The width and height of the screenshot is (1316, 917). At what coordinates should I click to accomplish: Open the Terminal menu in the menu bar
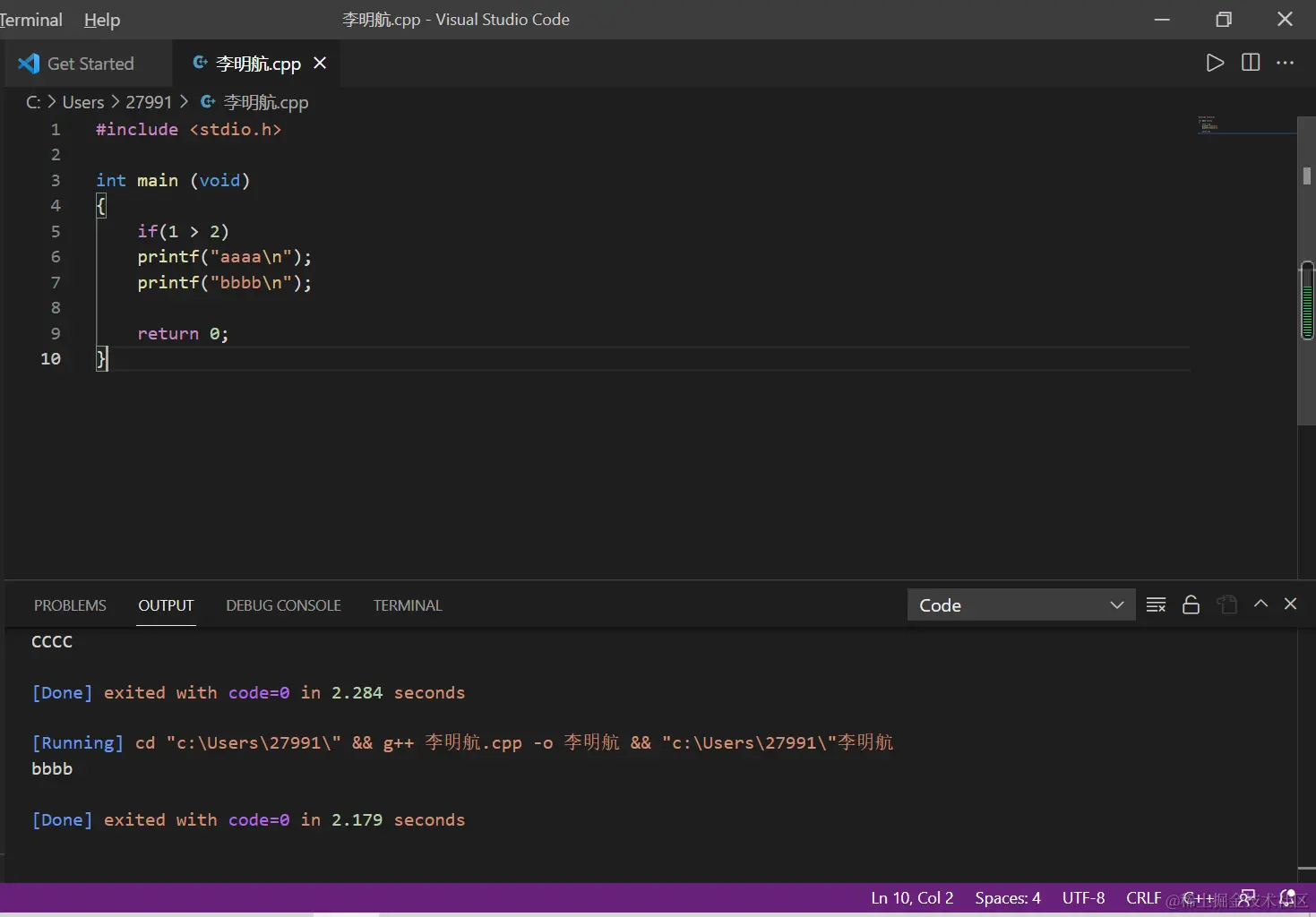[31, 20]
